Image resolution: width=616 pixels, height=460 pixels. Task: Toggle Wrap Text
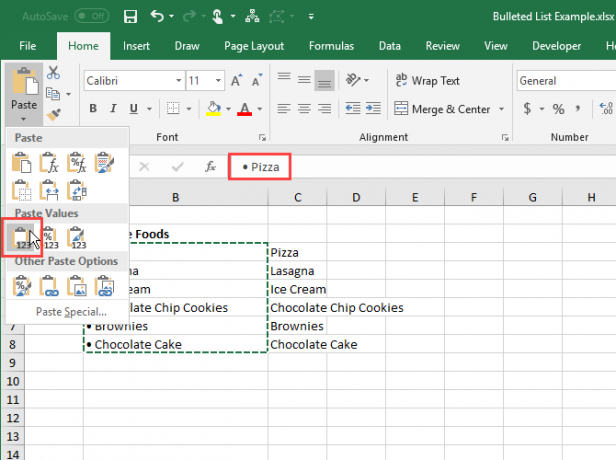[427, 81]
